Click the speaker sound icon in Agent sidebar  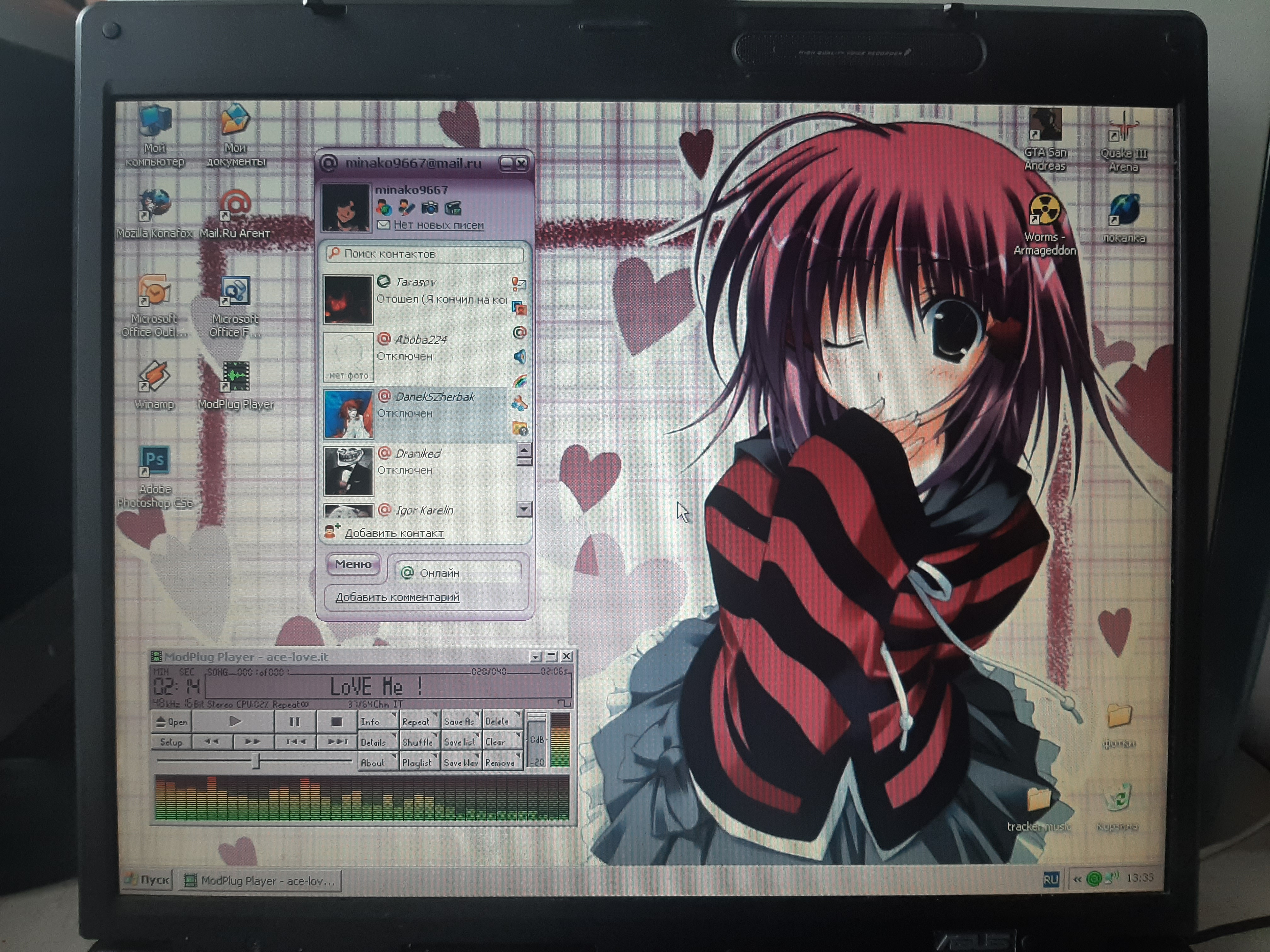[x=520, y=357]
